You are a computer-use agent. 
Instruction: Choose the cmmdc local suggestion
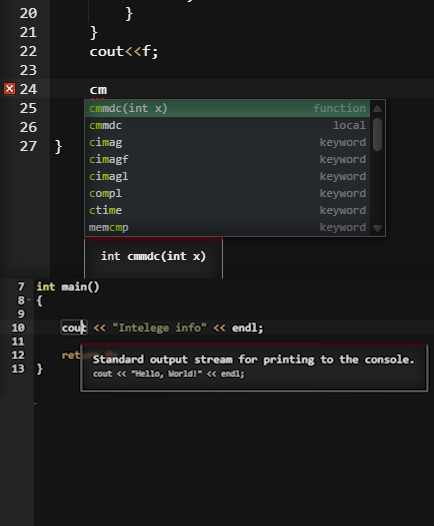pos(227,125)
